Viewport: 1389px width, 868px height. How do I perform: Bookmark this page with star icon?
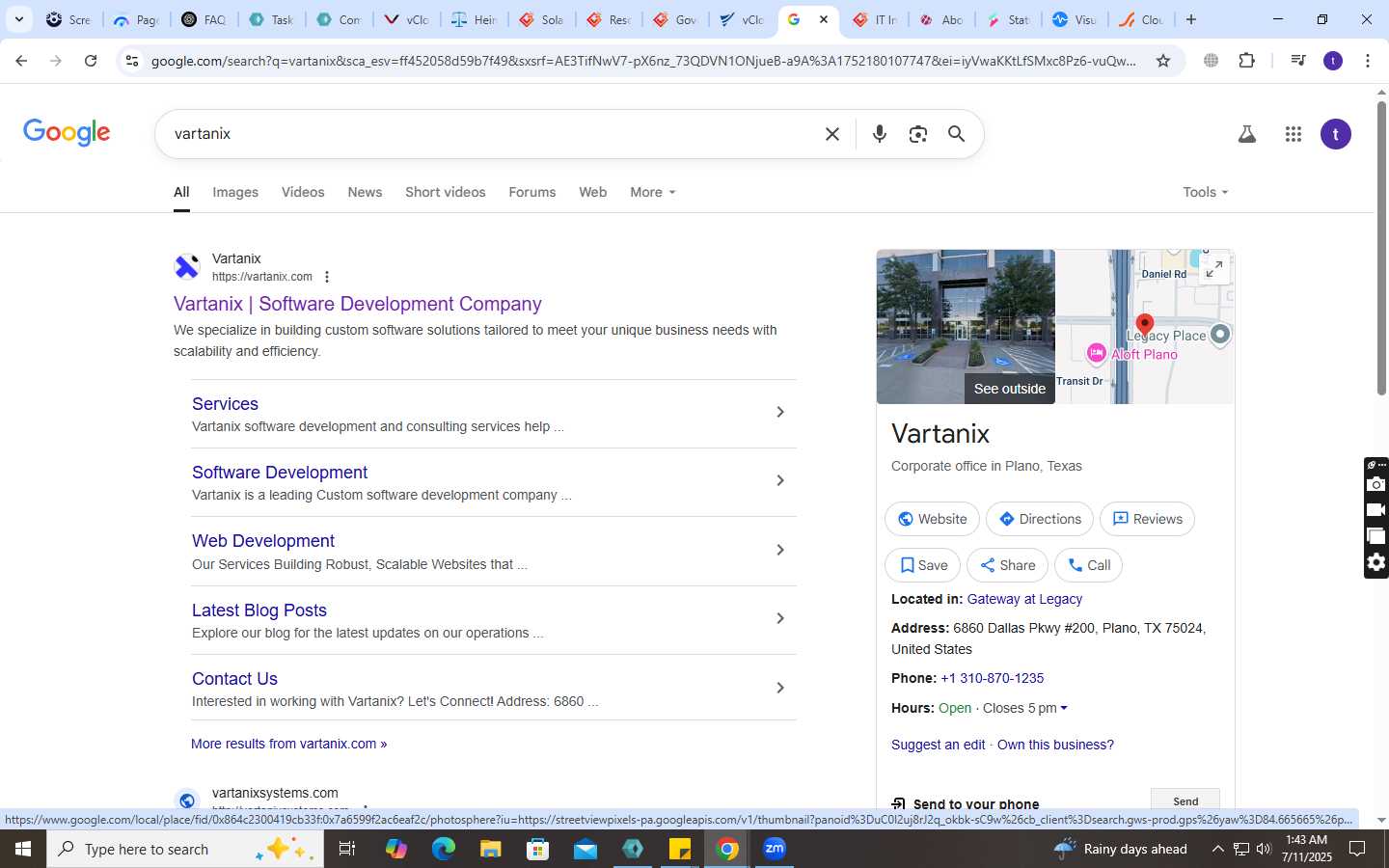click(x=1163, y=61)
